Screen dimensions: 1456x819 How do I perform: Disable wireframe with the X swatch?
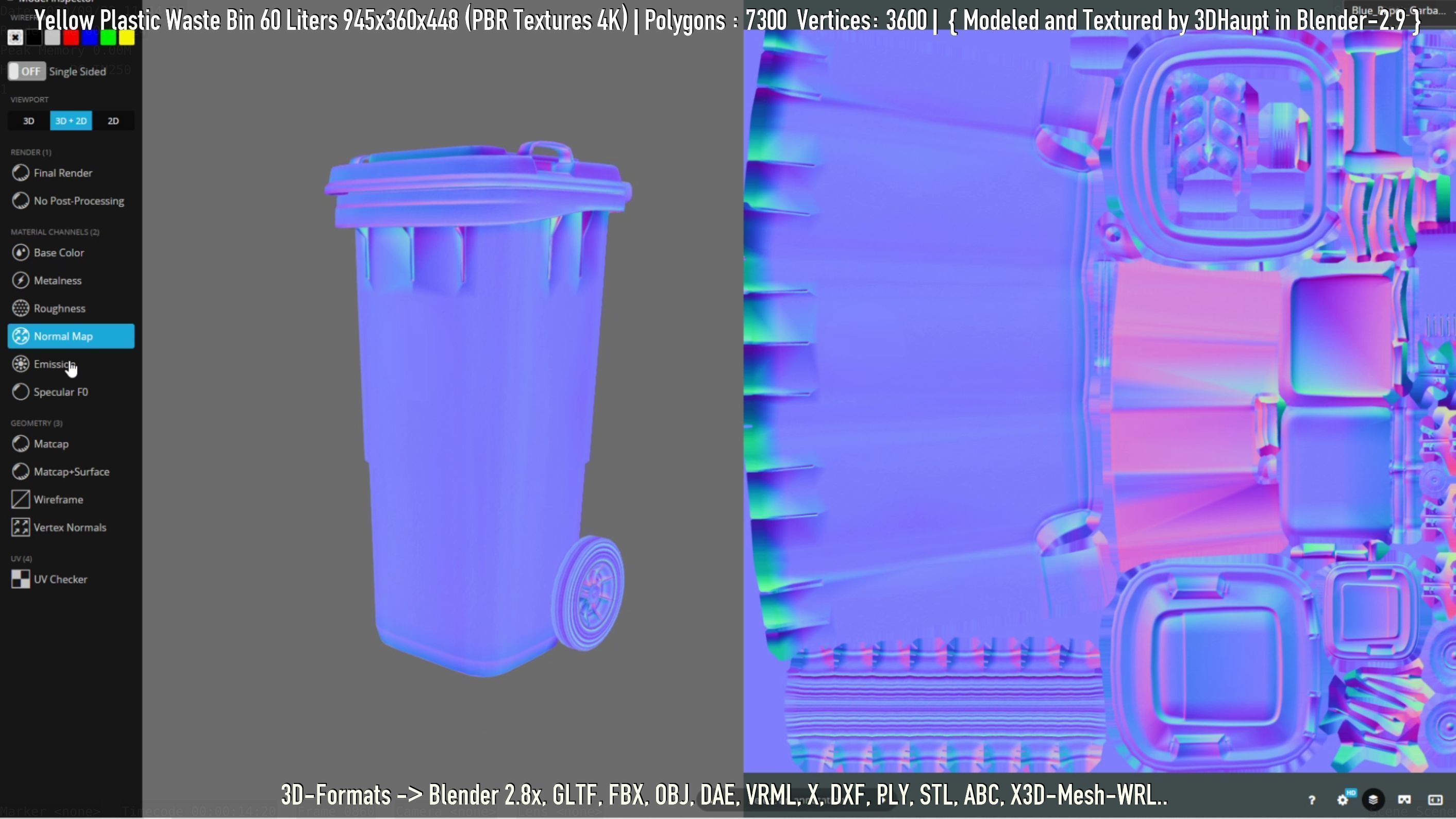click(x=15, y=38)
